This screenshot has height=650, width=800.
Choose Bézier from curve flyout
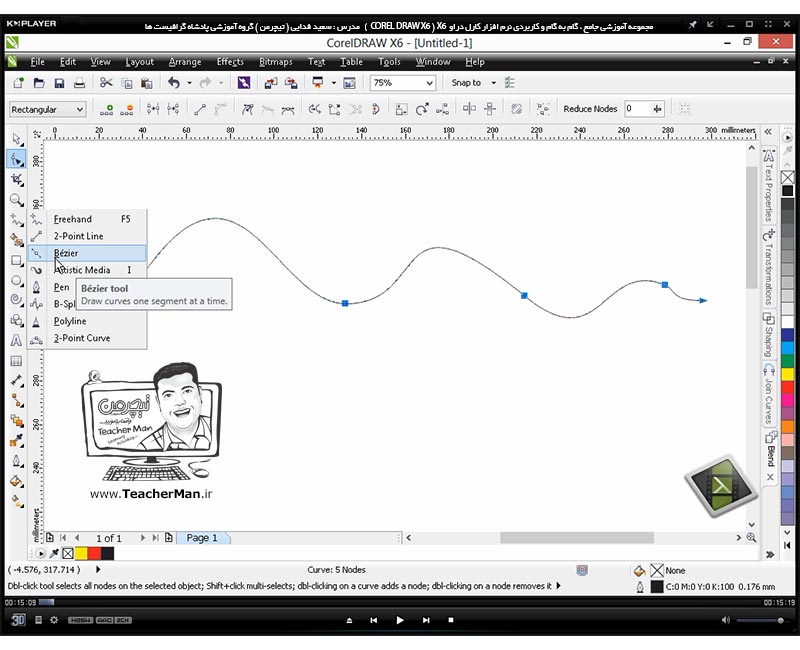coord(87,253)
